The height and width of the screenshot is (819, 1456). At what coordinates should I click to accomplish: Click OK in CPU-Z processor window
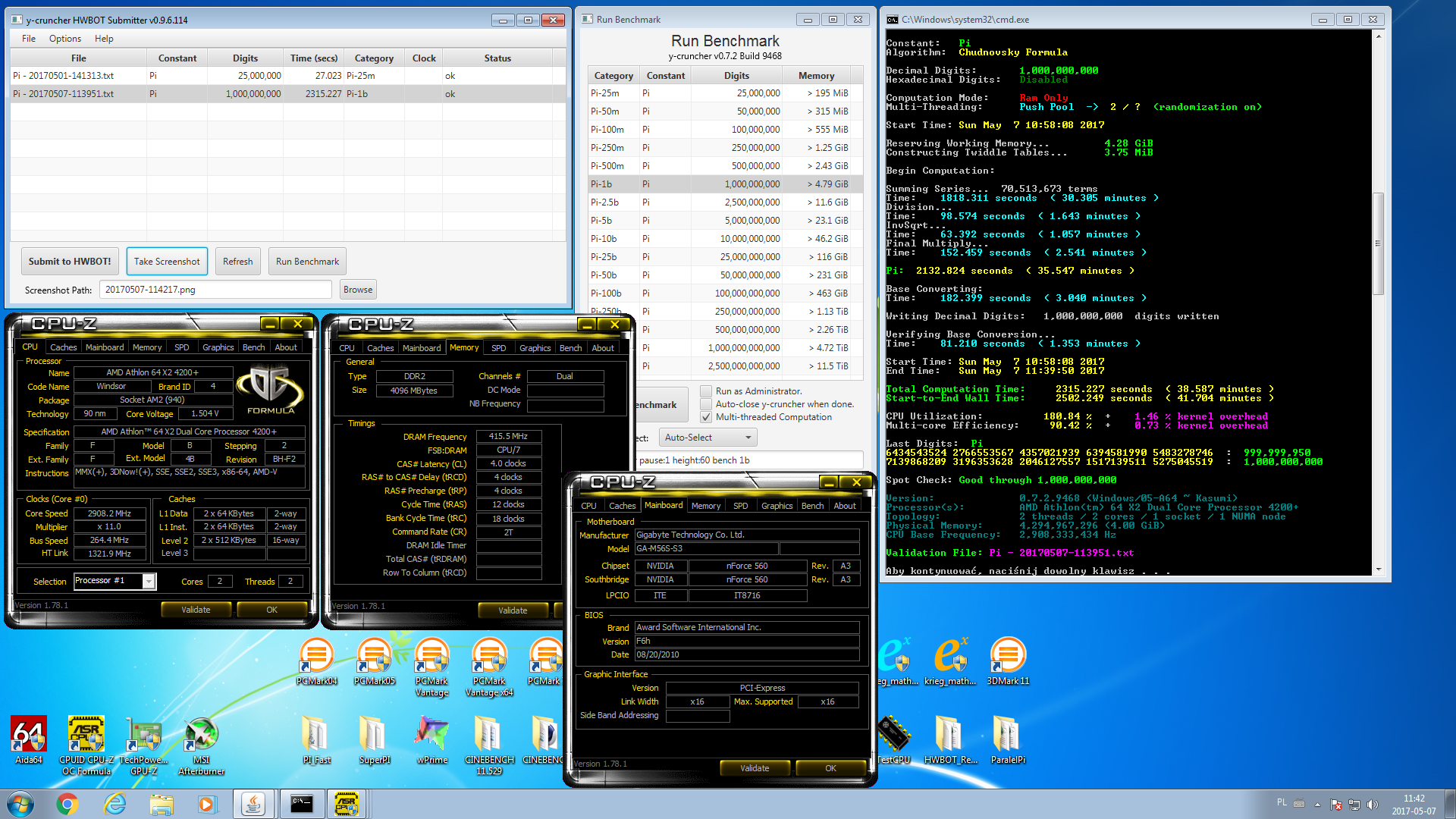pyautogui.click(x=271, y=610)
